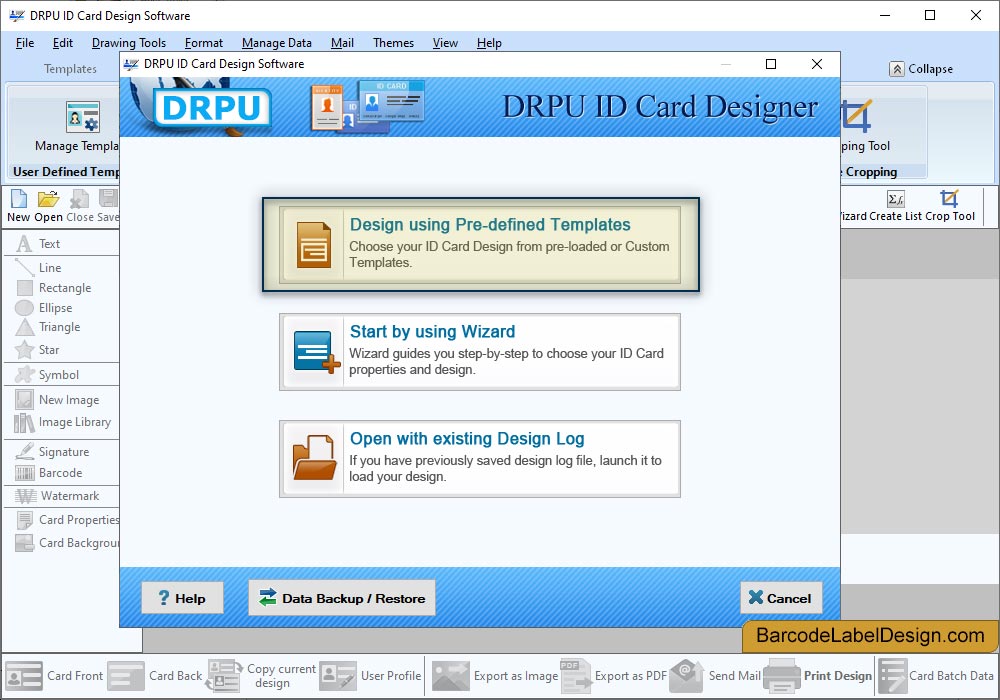The height and width of the screenshot is (700, 1000).
Task: Open Design using Pre-defined Templates option
Action: [x=480, y=244]
